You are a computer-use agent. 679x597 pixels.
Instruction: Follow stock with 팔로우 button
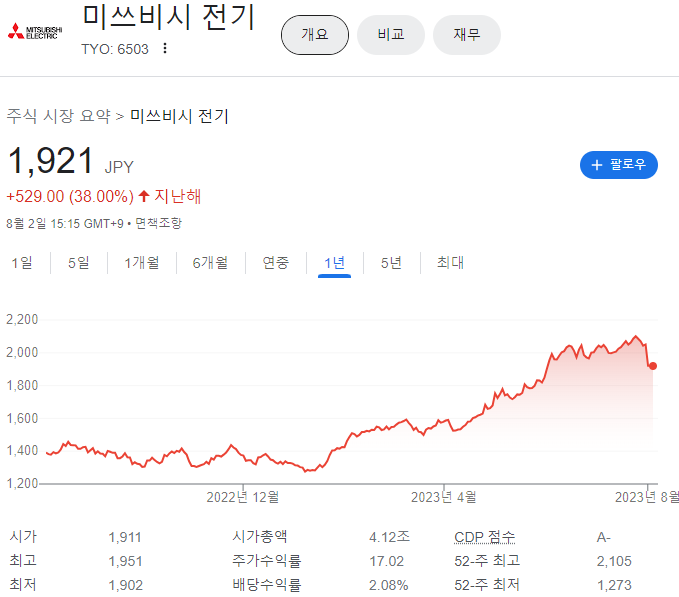tap(618, 165)
